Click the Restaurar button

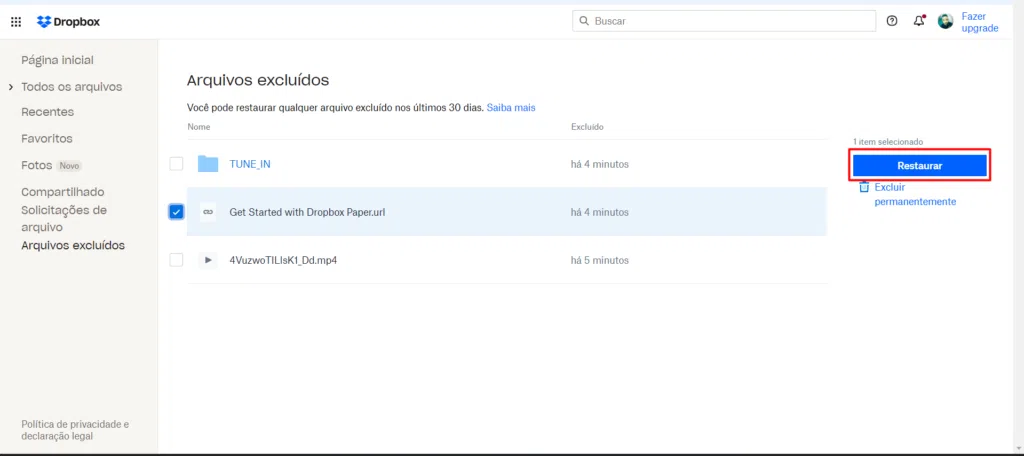coord(920,166)
